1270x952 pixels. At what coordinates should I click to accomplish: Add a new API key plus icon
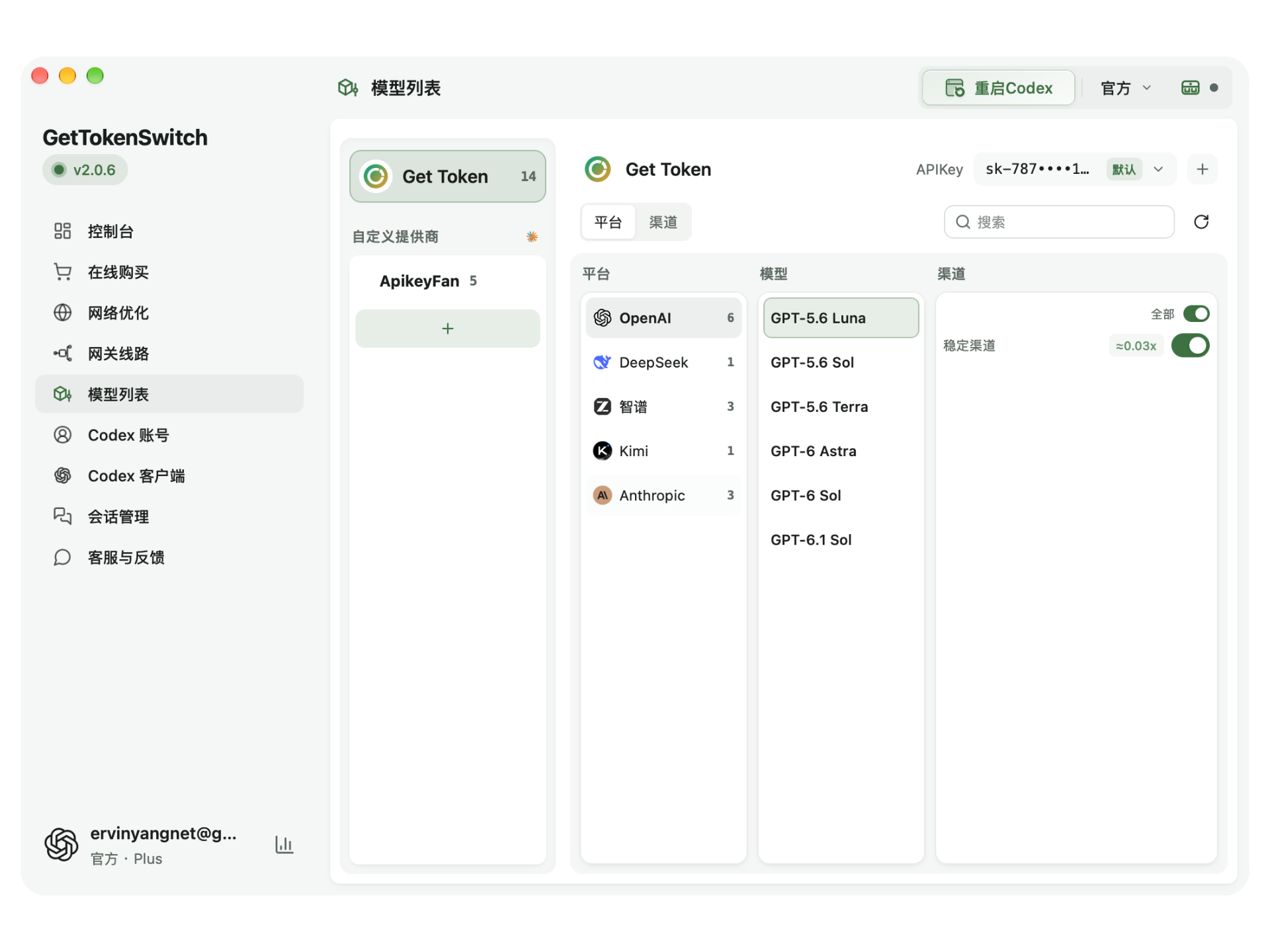[x=1203, y=169]
